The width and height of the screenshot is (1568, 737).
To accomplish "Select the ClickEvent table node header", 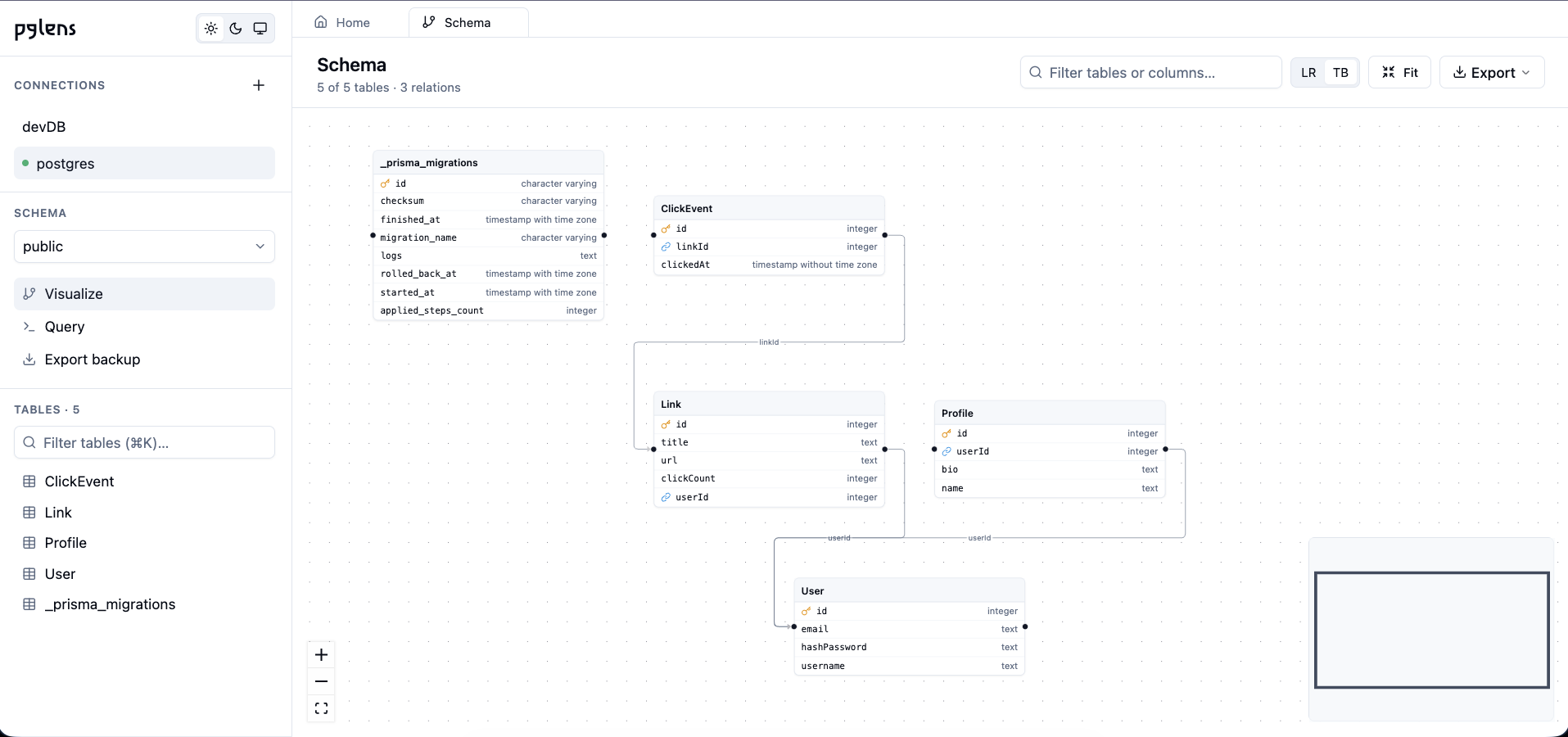I will pos(769,208).
